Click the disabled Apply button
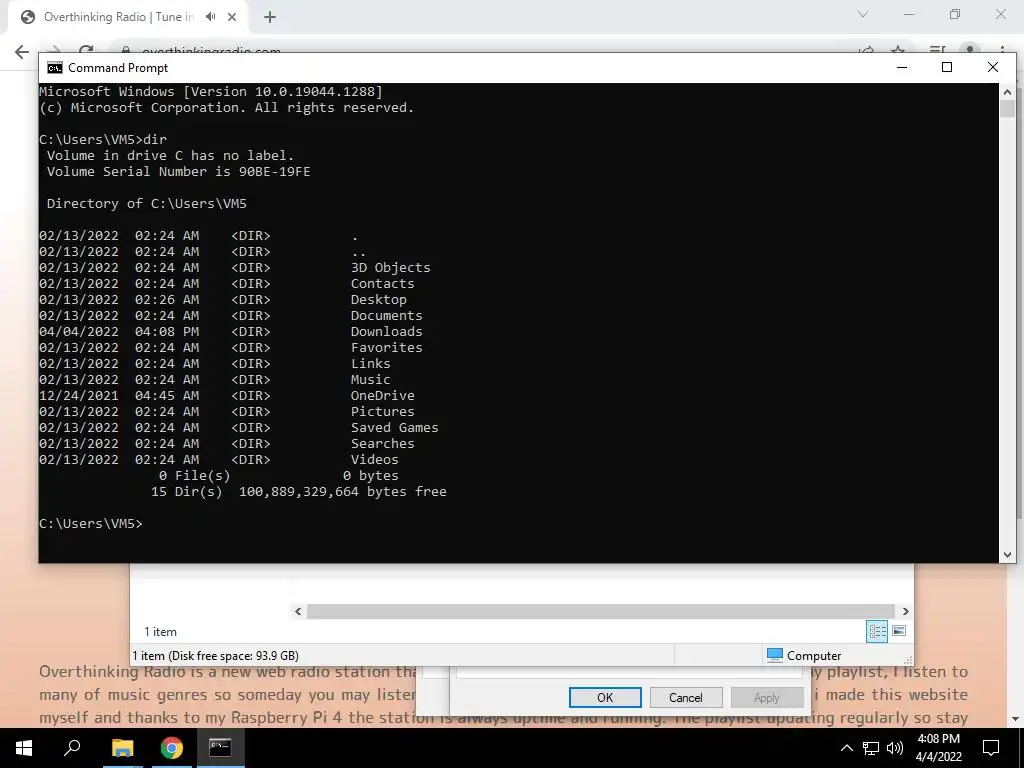This screenshot has height=768, width=1024. tap(767, 697)
